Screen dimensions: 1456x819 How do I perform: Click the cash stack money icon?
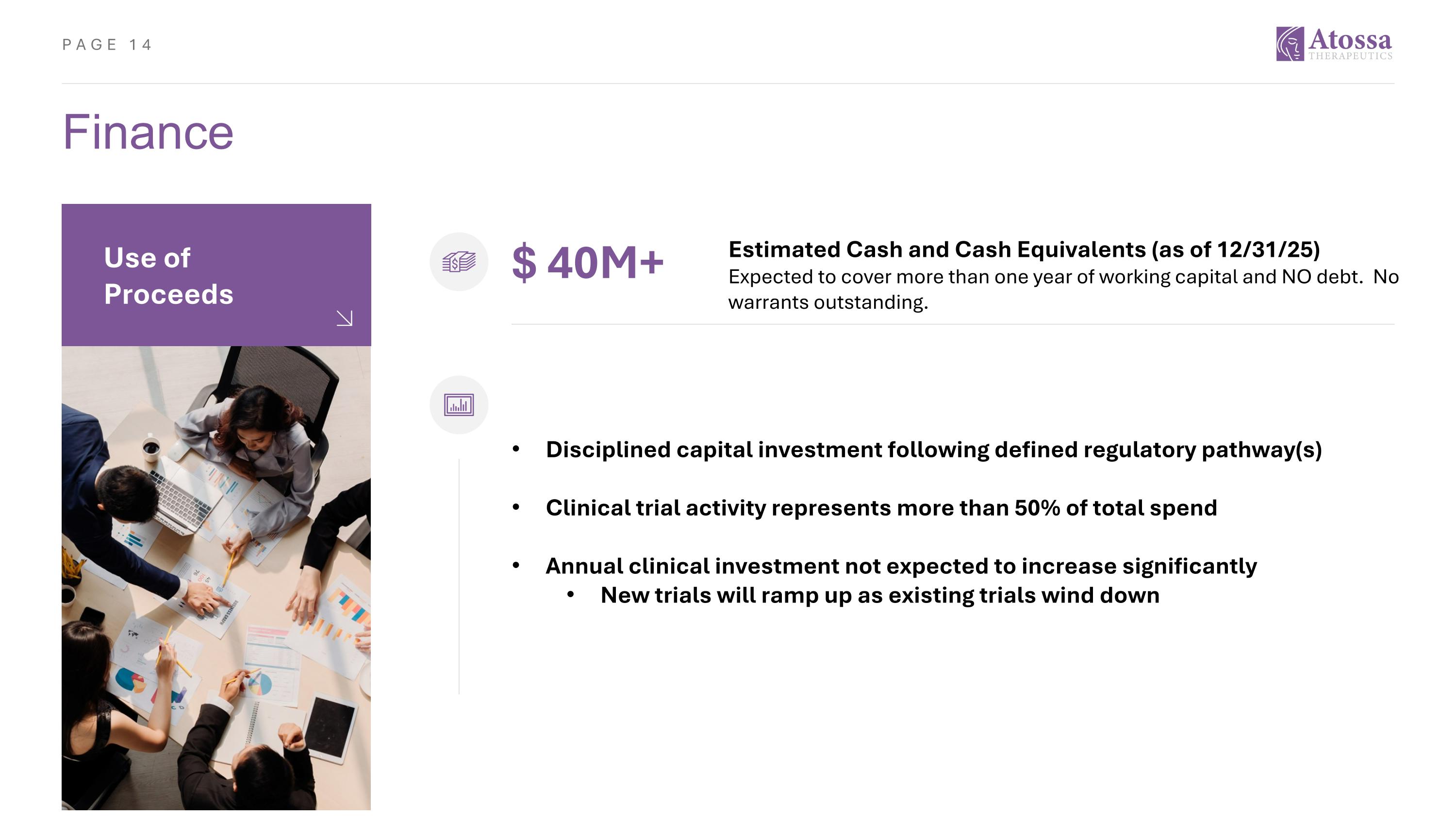tap(458, 262)
